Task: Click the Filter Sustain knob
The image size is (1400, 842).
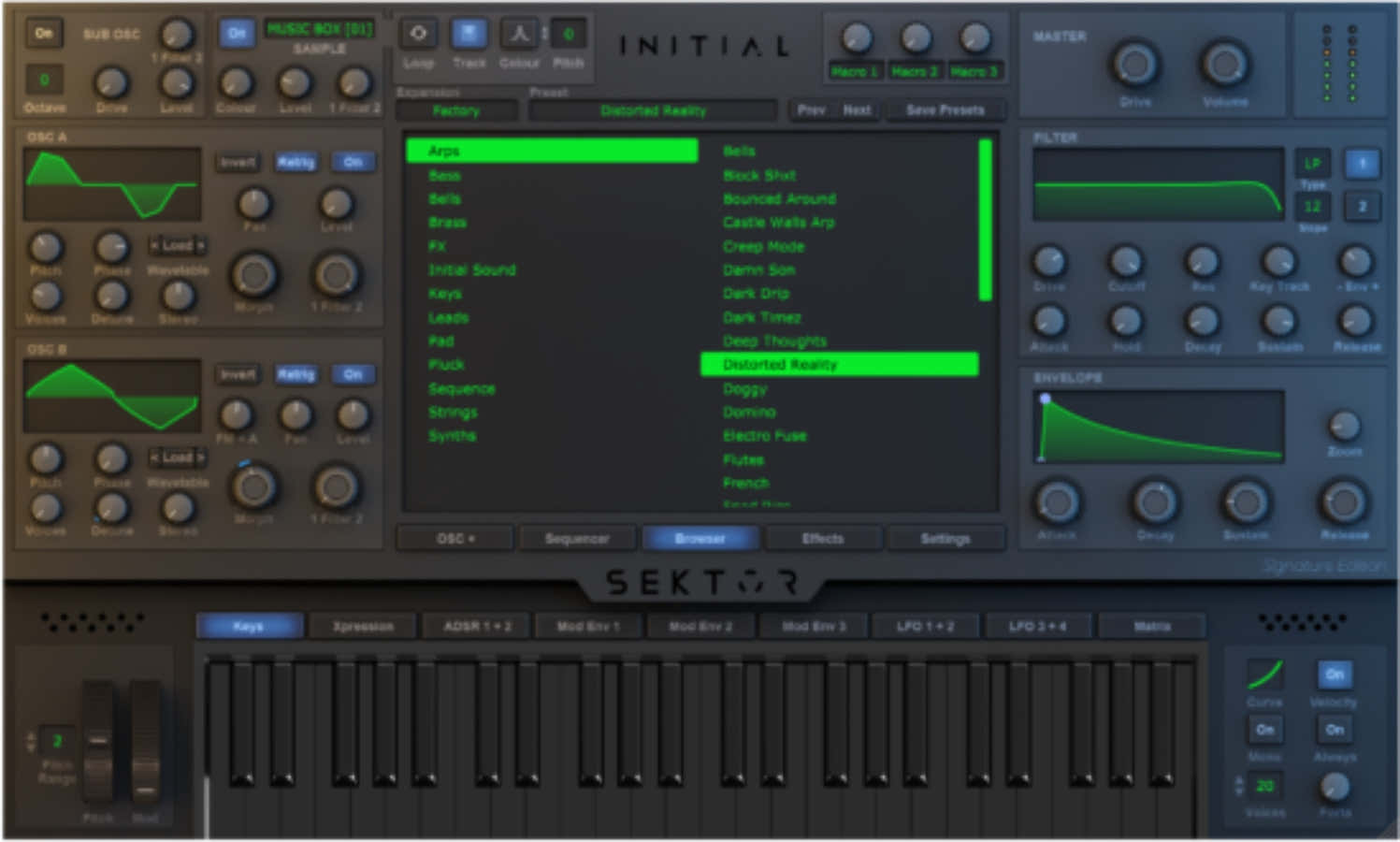Action: 1278,321
